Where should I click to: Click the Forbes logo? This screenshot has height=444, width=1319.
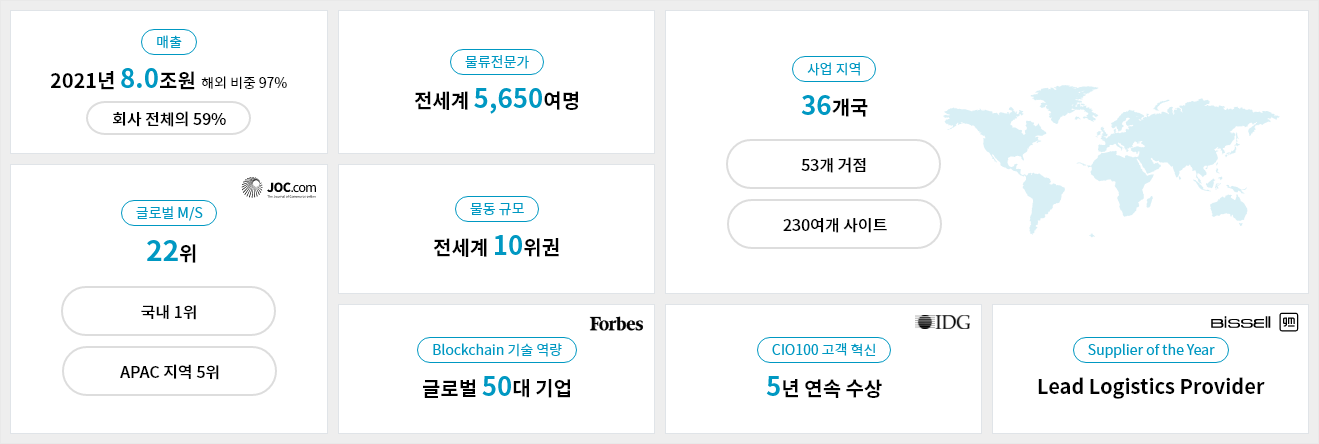(x=616, y=324)
